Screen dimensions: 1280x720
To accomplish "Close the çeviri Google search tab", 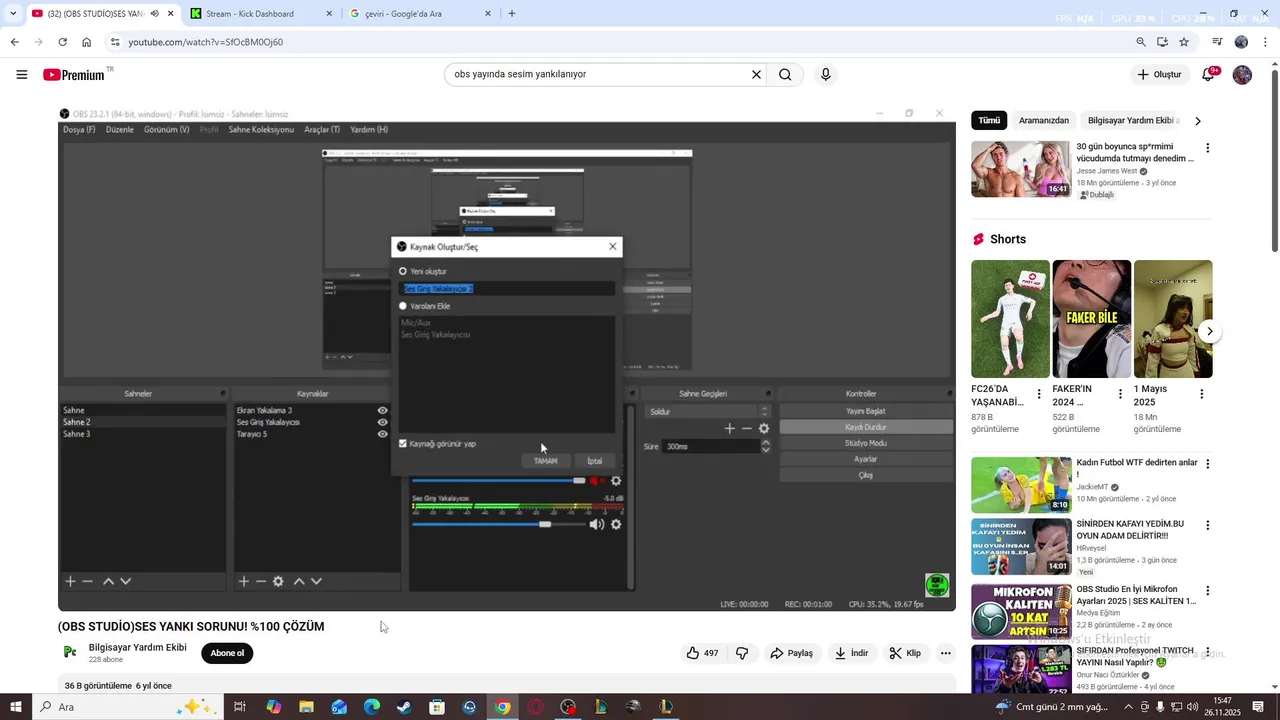I will click(x=488, y=14).
